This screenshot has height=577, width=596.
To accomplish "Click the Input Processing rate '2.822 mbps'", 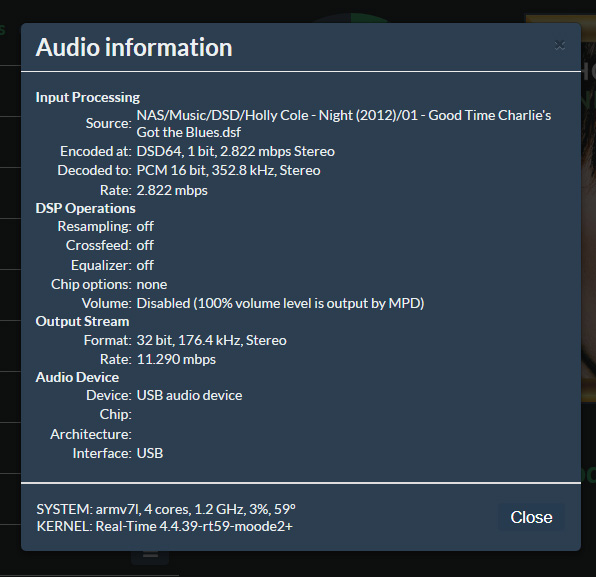I will pos(172,190).
